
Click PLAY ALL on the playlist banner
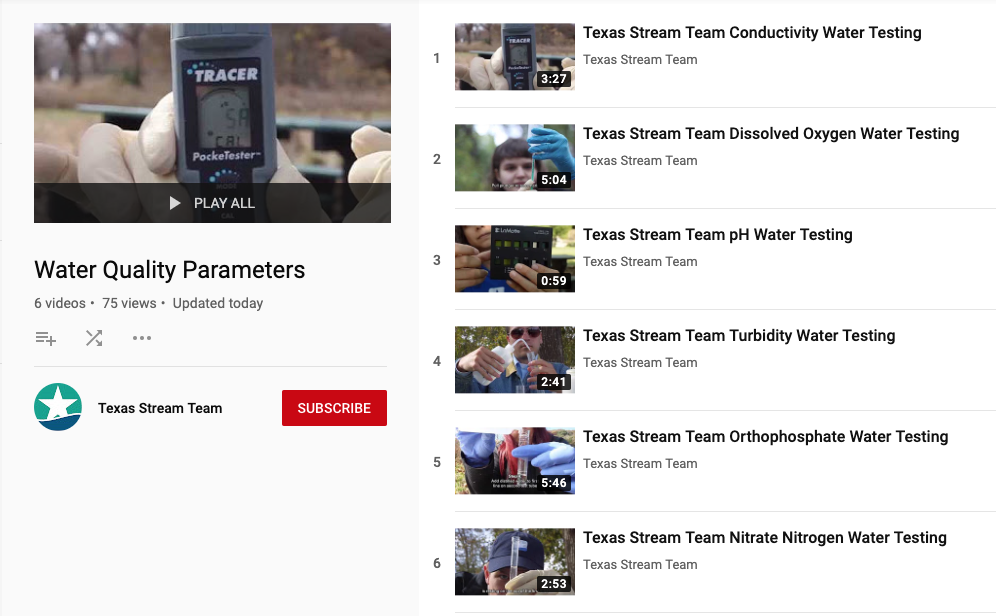pyautogui.click(x=212, y=202)
